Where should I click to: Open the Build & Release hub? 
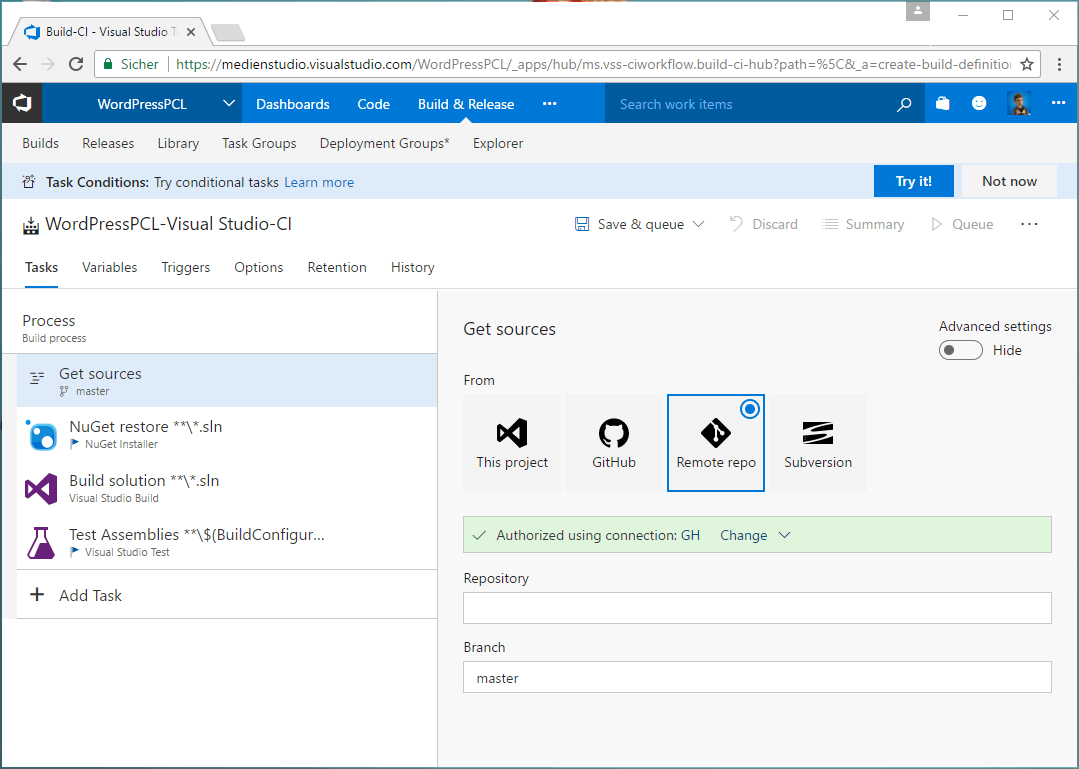point(466,104)
